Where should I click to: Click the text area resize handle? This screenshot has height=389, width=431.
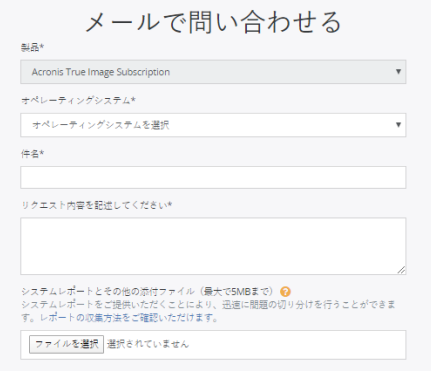point(401,270)
